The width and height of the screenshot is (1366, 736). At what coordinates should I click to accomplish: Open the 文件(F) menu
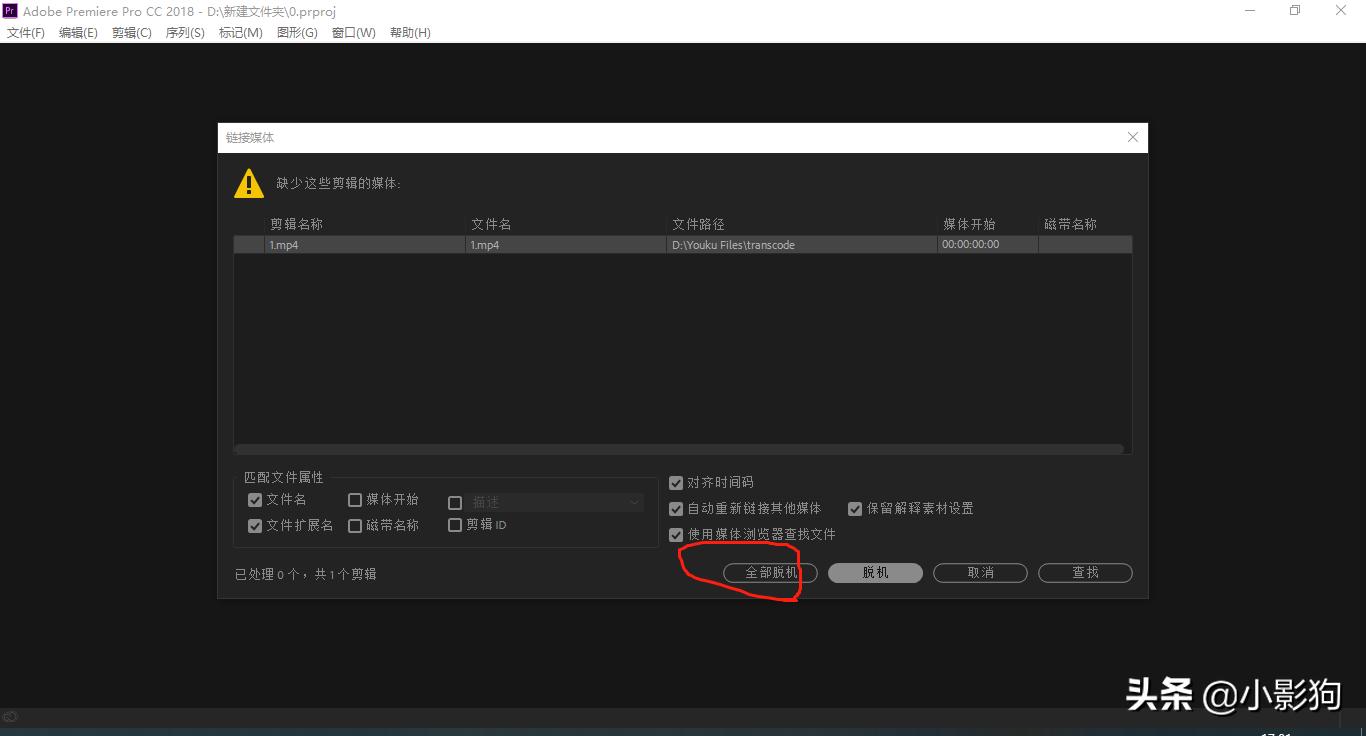tap(25, 32)
